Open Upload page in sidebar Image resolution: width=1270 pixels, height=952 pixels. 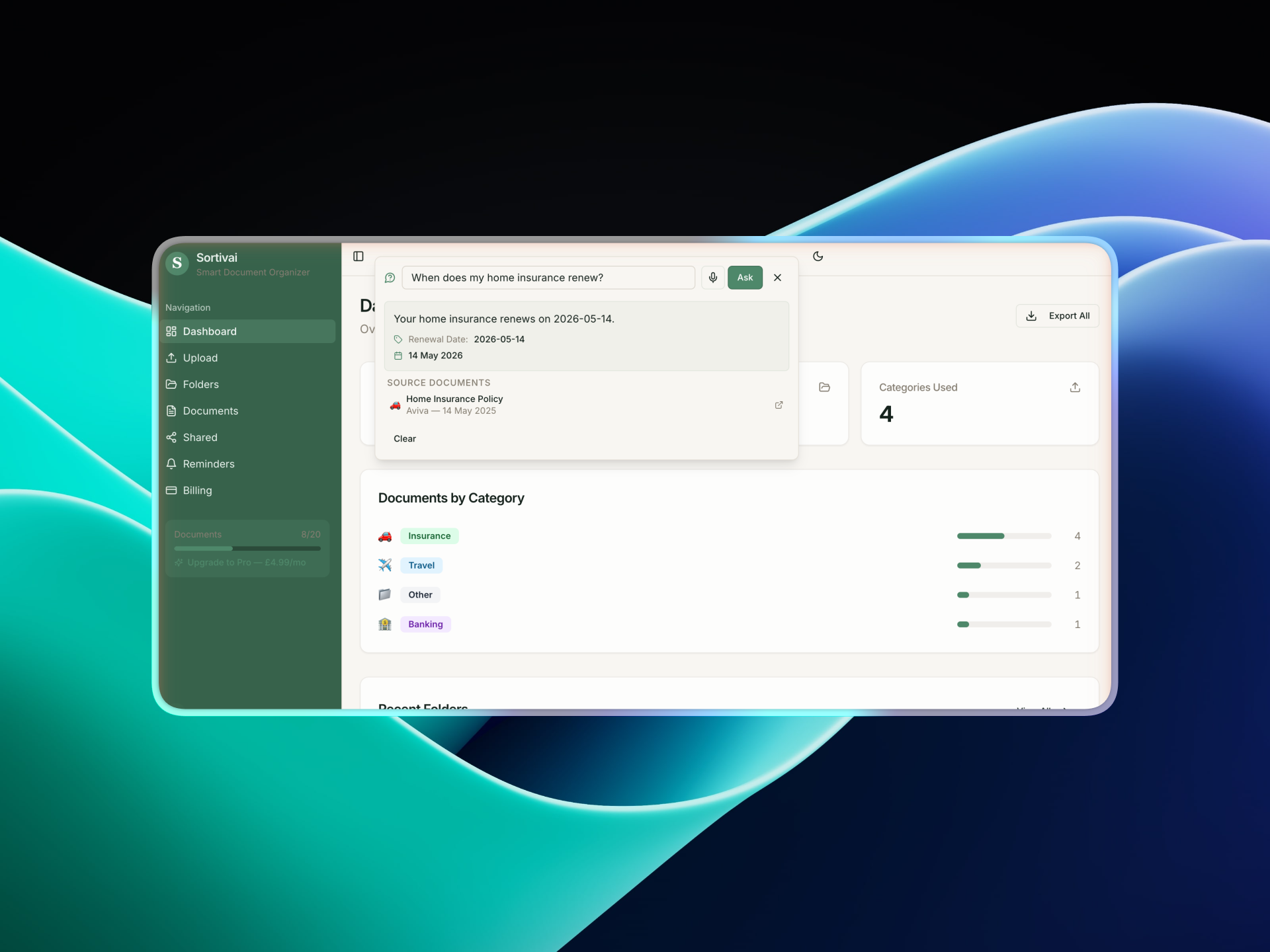(x=248, y=358)
